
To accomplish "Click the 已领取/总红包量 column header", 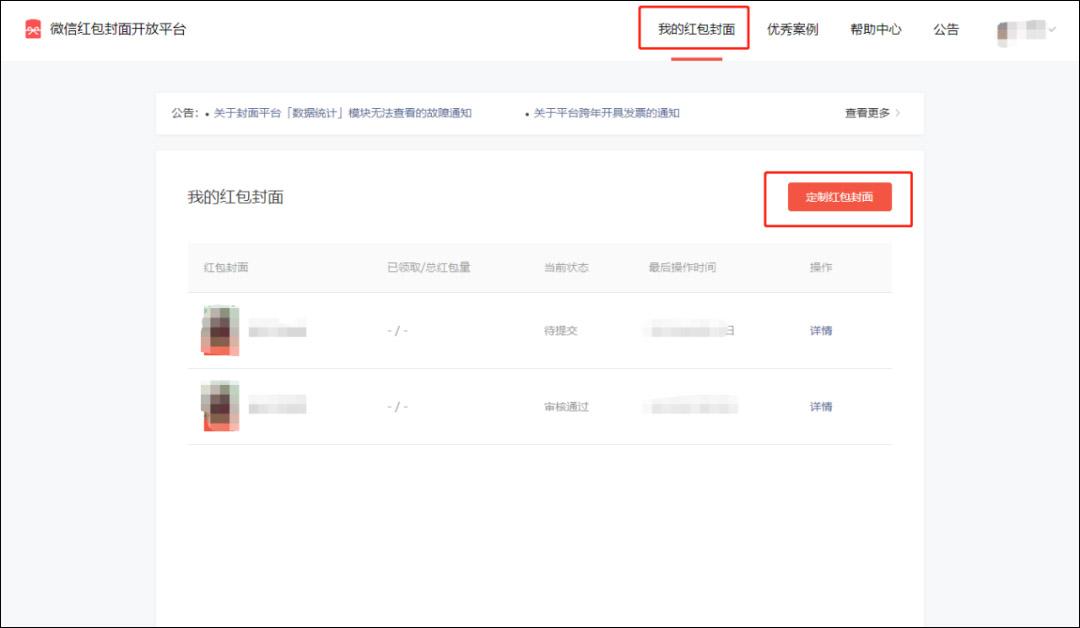I will click(428, 267).
